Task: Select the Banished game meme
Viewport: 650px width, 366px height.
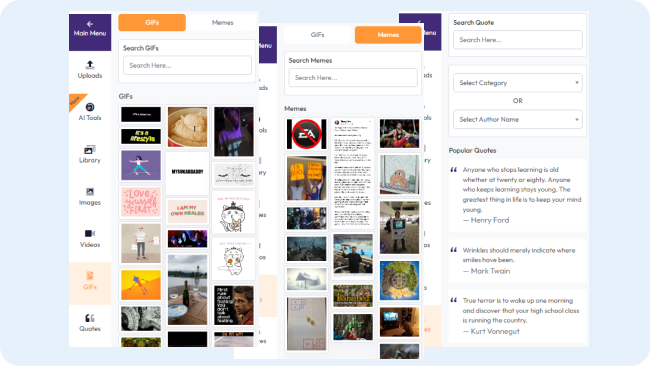Action: point(353,296)
